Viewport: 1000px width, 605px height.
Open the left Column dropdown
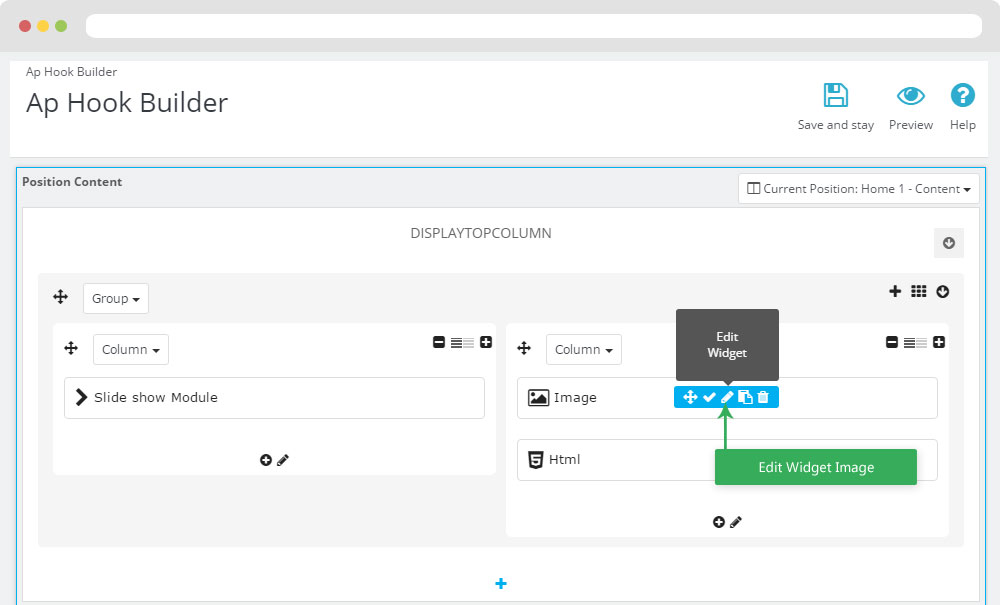pos(131,350)
